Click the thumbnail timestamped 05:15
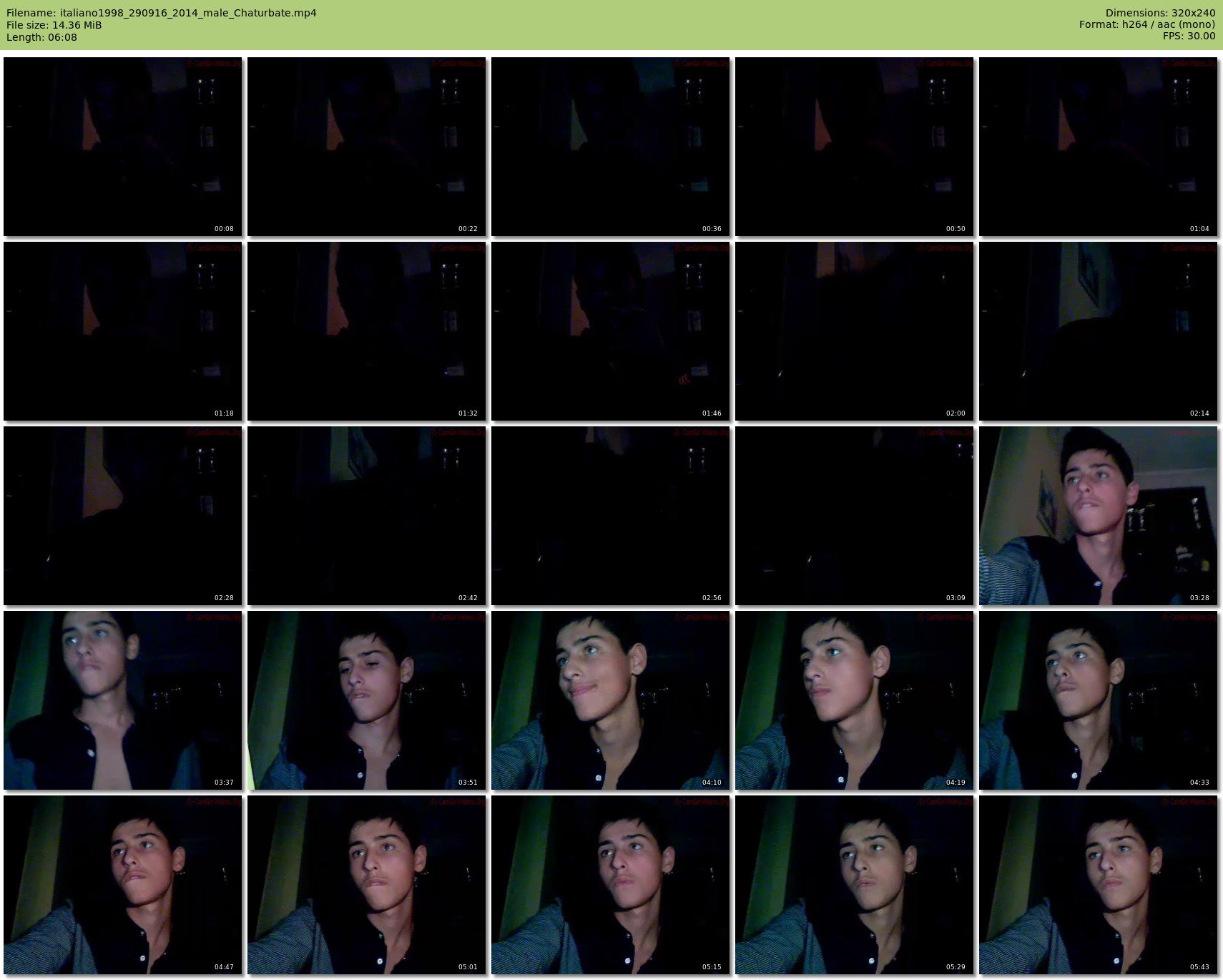The height and width of the screenshot is (980, 1223). 611,885
